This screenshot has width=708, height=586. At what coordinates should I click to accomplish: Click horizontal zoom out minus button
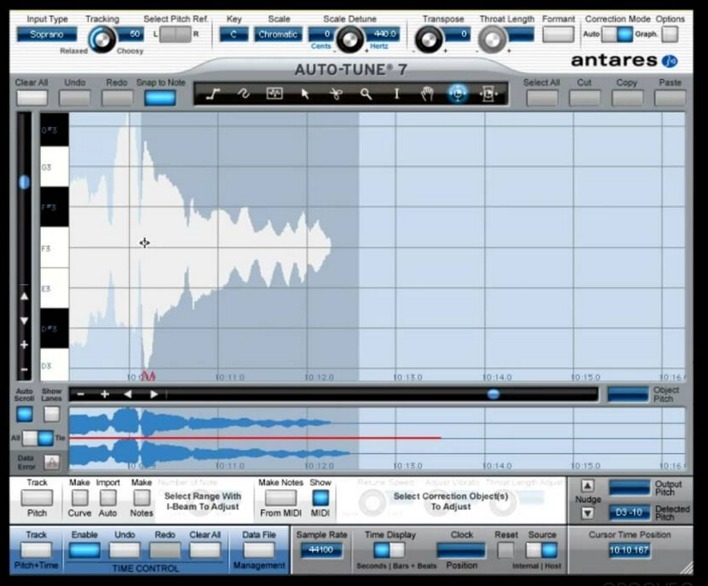80,394
